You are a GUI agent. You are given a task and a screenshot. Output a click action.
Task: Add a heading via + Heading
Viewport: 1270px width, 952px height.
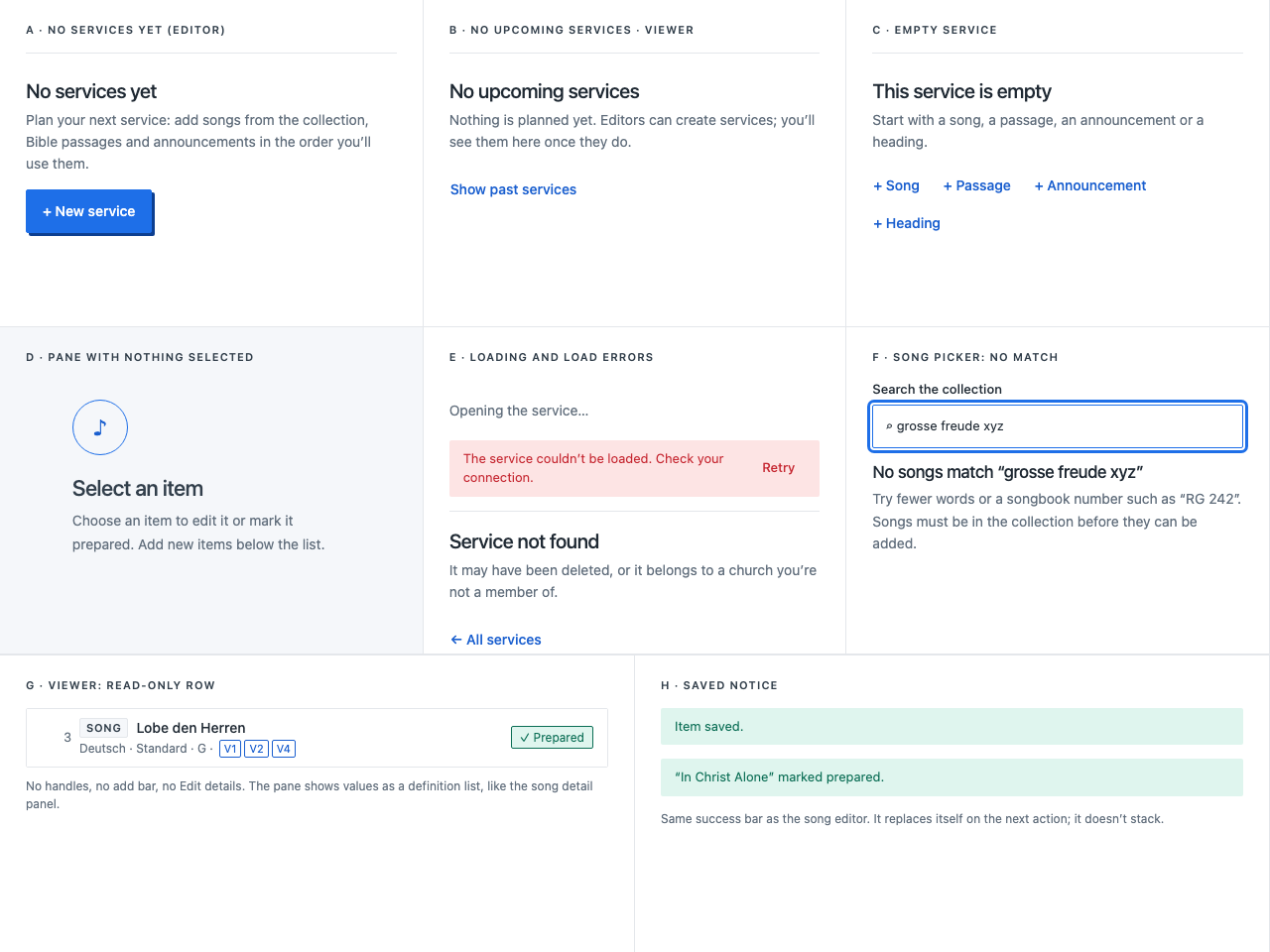(x=906, y=223)
